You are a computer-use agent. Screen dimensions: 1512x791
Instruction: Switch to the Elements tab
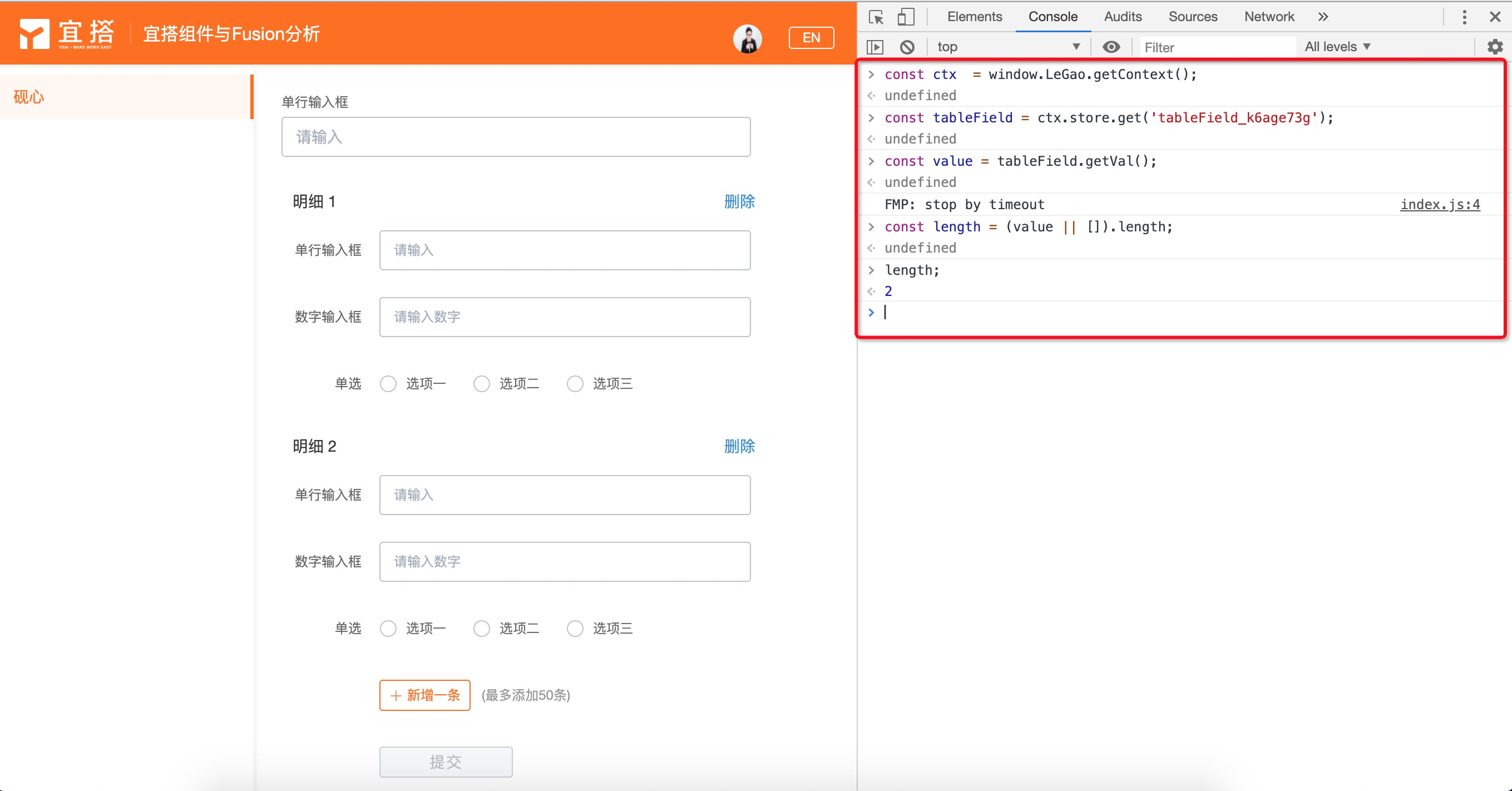pyautogui.click(x=975, y=17)
